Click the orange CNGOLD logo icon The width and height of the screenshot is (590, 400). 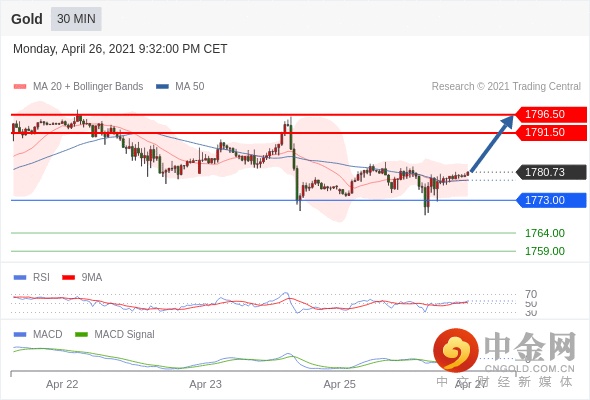[456, 350]
